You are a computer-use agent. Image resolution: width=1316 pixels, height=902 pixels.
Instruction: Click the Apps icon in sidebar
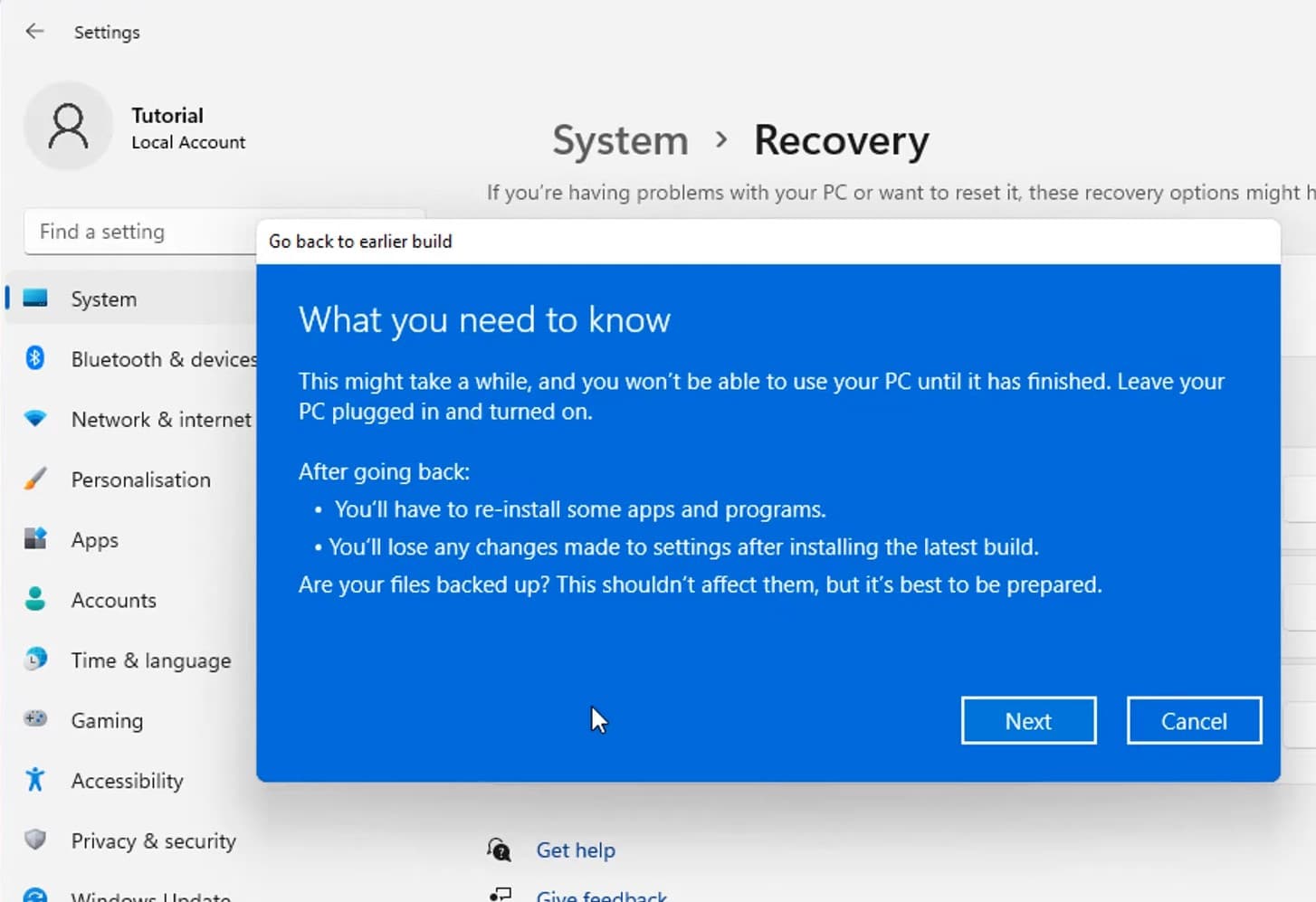[x=35, y=539]
